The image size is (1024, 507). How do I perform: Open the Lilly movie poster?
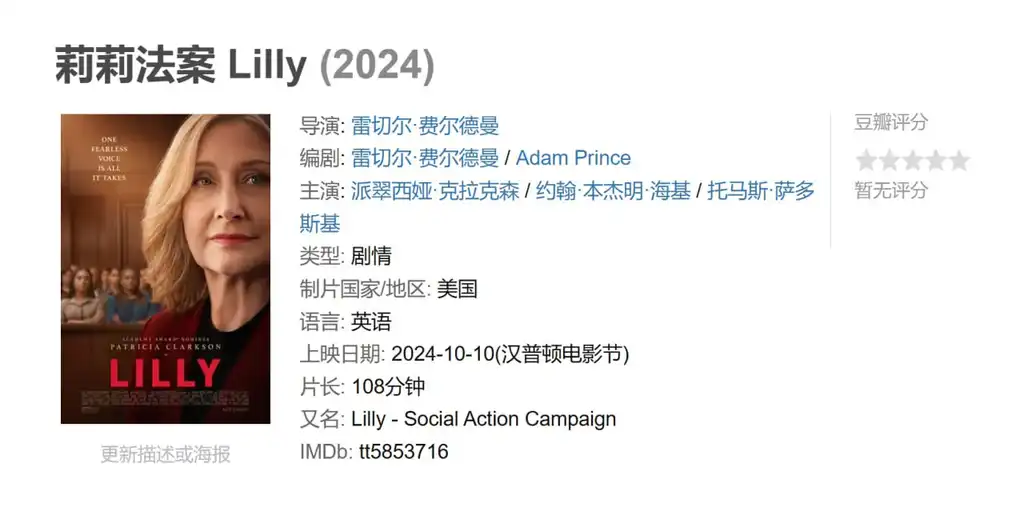[165, 269]
